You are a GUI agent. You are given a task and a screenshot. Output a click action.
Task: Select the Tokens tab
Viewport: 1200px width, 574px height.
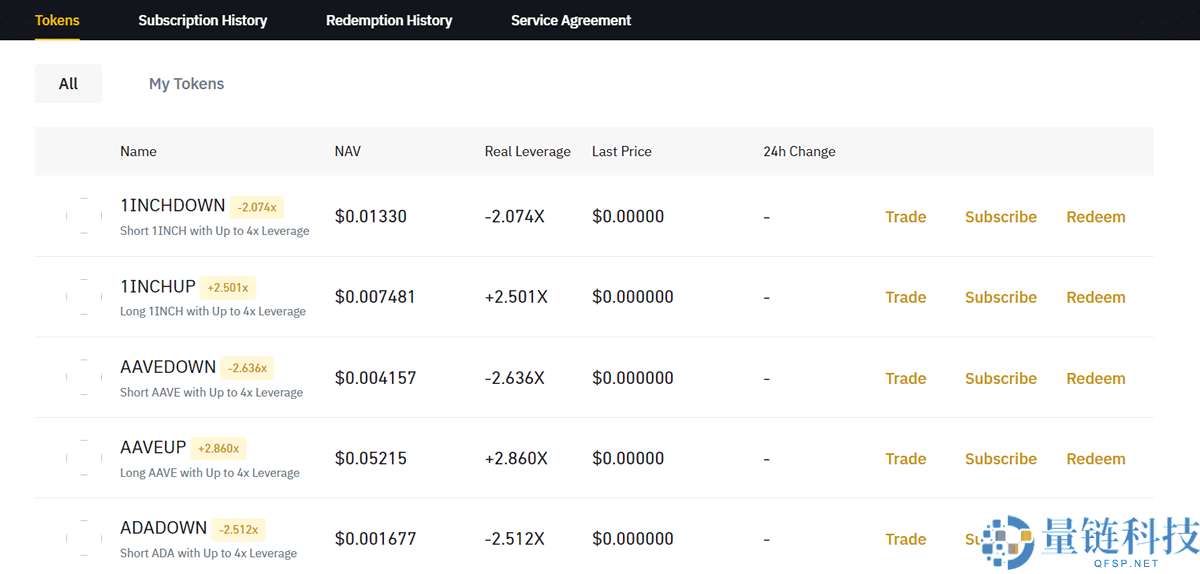pyautogui.click(x=57, y=20)
